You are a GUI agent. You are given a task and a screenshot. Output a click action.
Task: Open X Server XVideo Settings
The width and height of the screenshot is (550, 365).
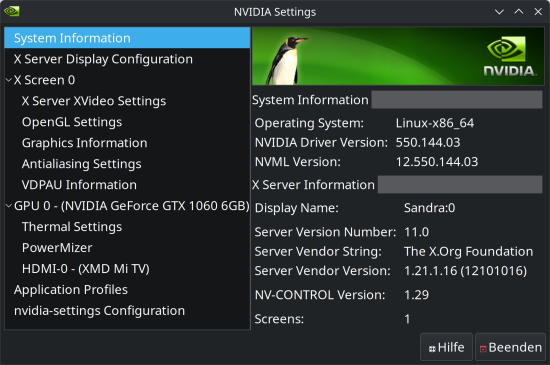click(127, 101)
